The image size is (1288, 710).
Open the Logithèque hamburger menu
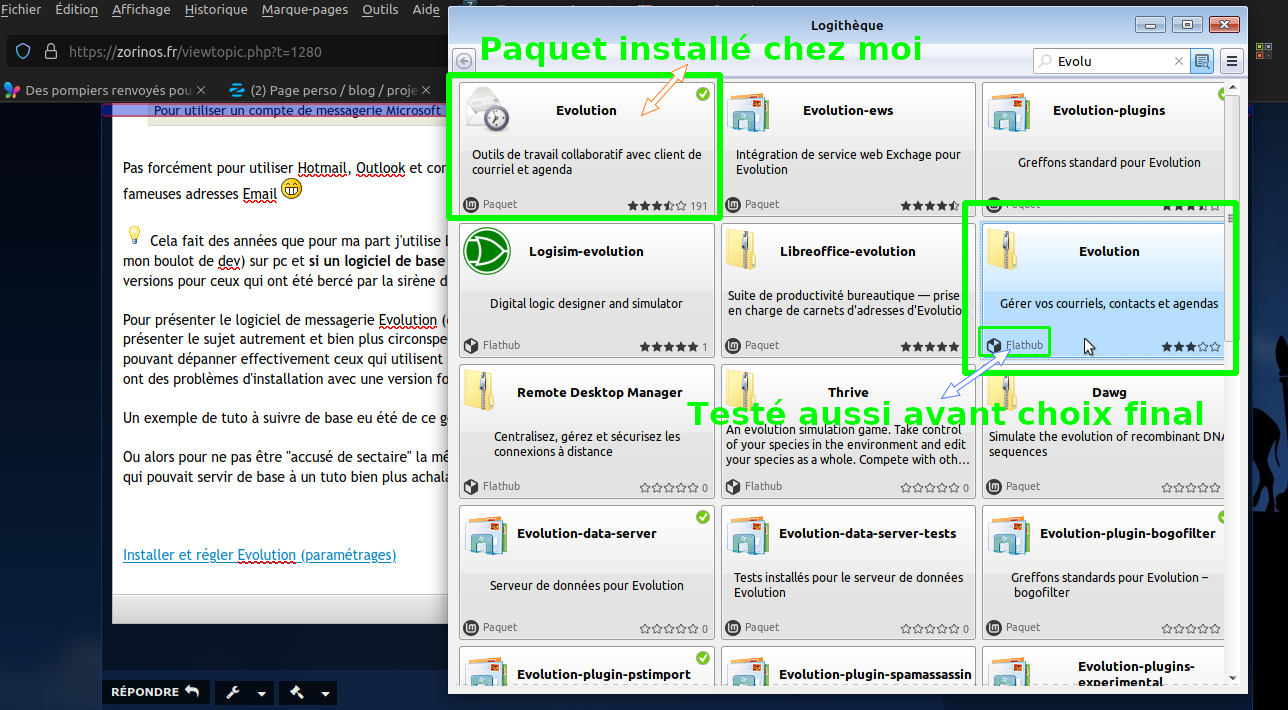coord(1232,61)
